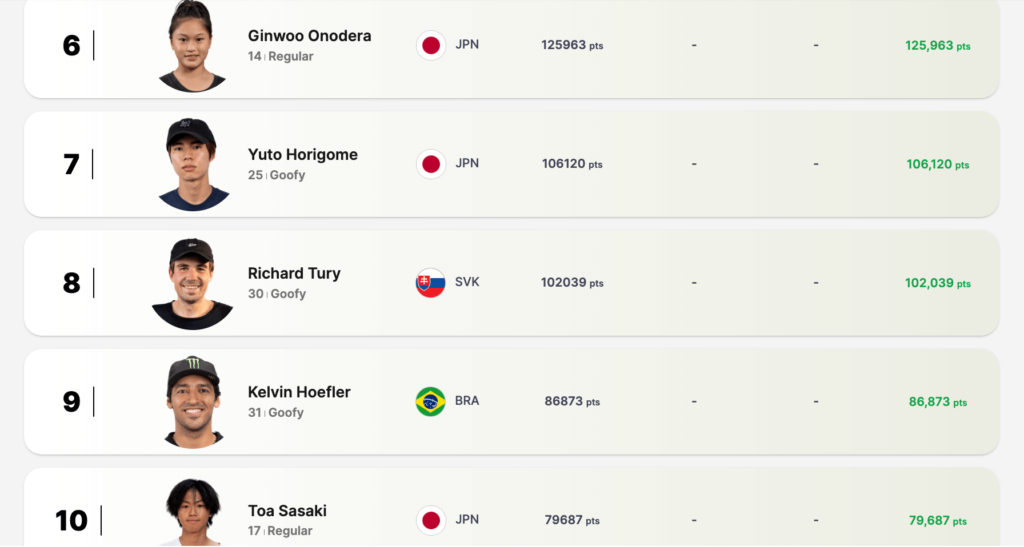Open the Toa Sasaki name link
The image size is (1024, 547).
point(287,511)
